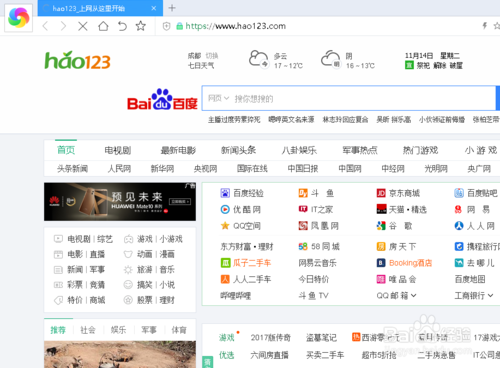Open 人民网 link
Image resolution: width=500 pixels, height=368 pixels.
(x=119, y=169)
